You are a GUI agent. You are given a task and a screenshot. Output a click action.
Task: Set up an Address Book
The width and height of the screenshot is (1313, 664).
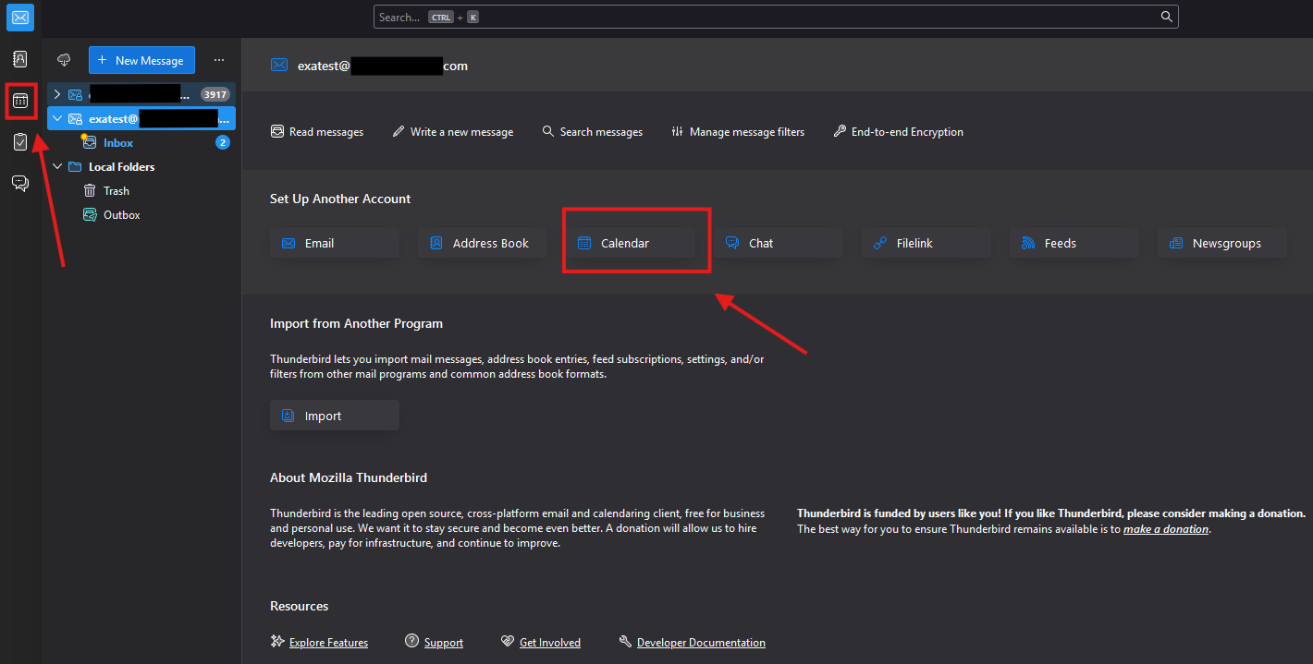(x=482, y=243)
